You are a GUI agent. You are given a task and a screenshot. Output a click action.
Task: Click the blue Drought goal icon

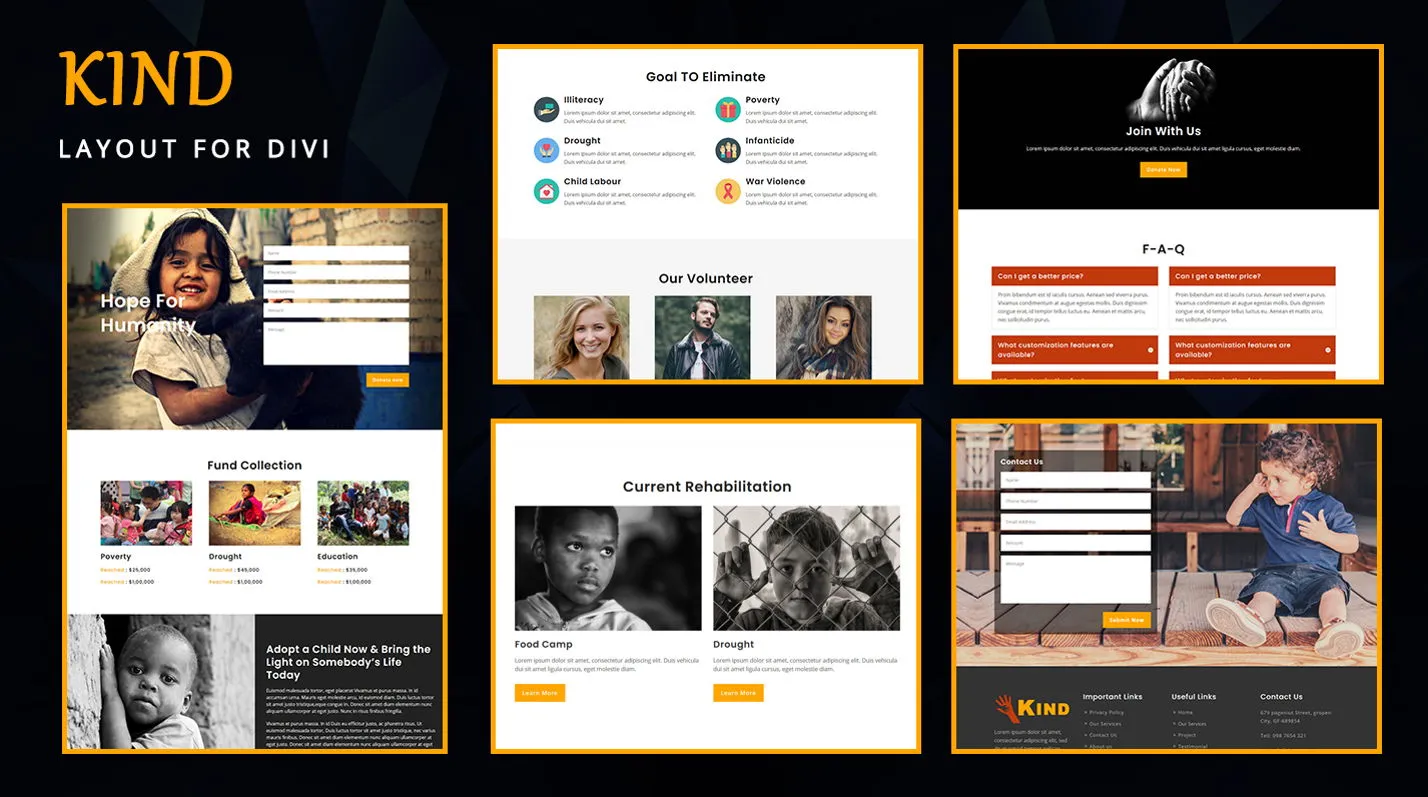click(x=546, y=151)
